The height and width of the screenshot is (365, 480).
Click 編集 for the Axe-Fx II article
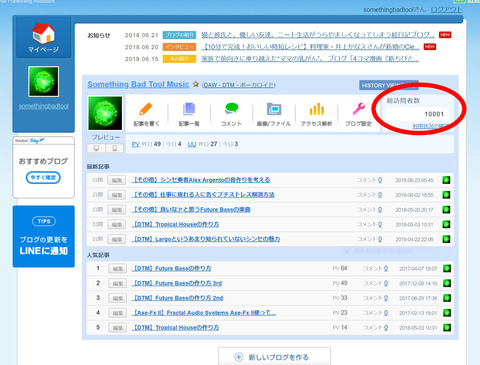[117, 313]
